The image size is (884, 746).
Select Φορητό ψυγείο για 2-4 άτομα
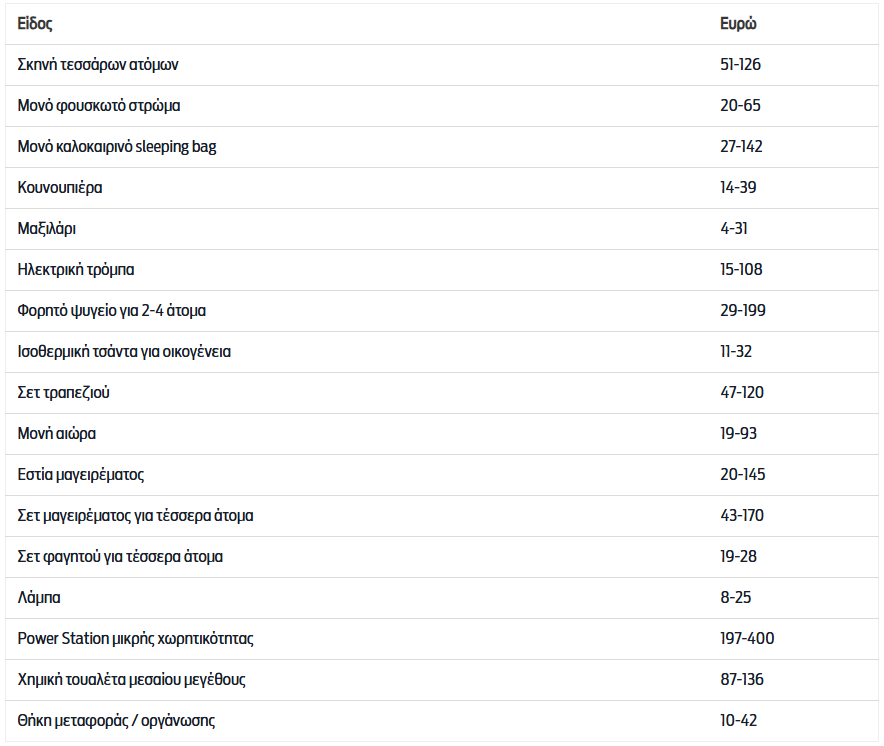[112, 311]
